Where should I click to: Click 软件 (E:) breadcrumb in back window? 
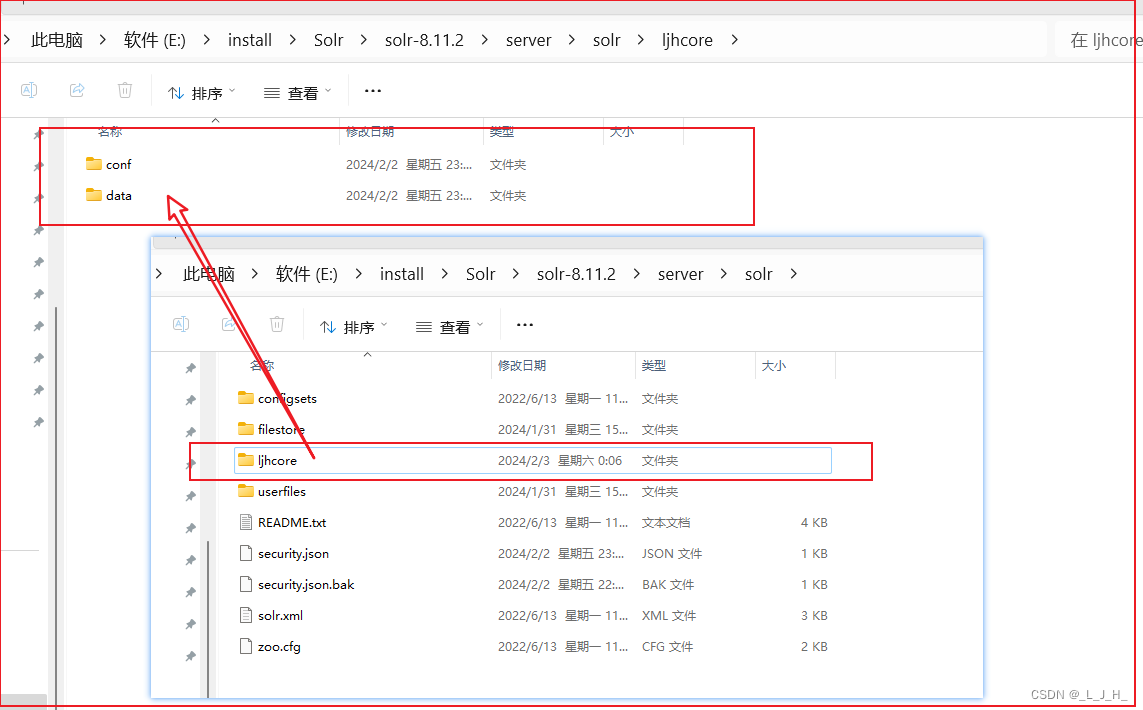point(155,40)
